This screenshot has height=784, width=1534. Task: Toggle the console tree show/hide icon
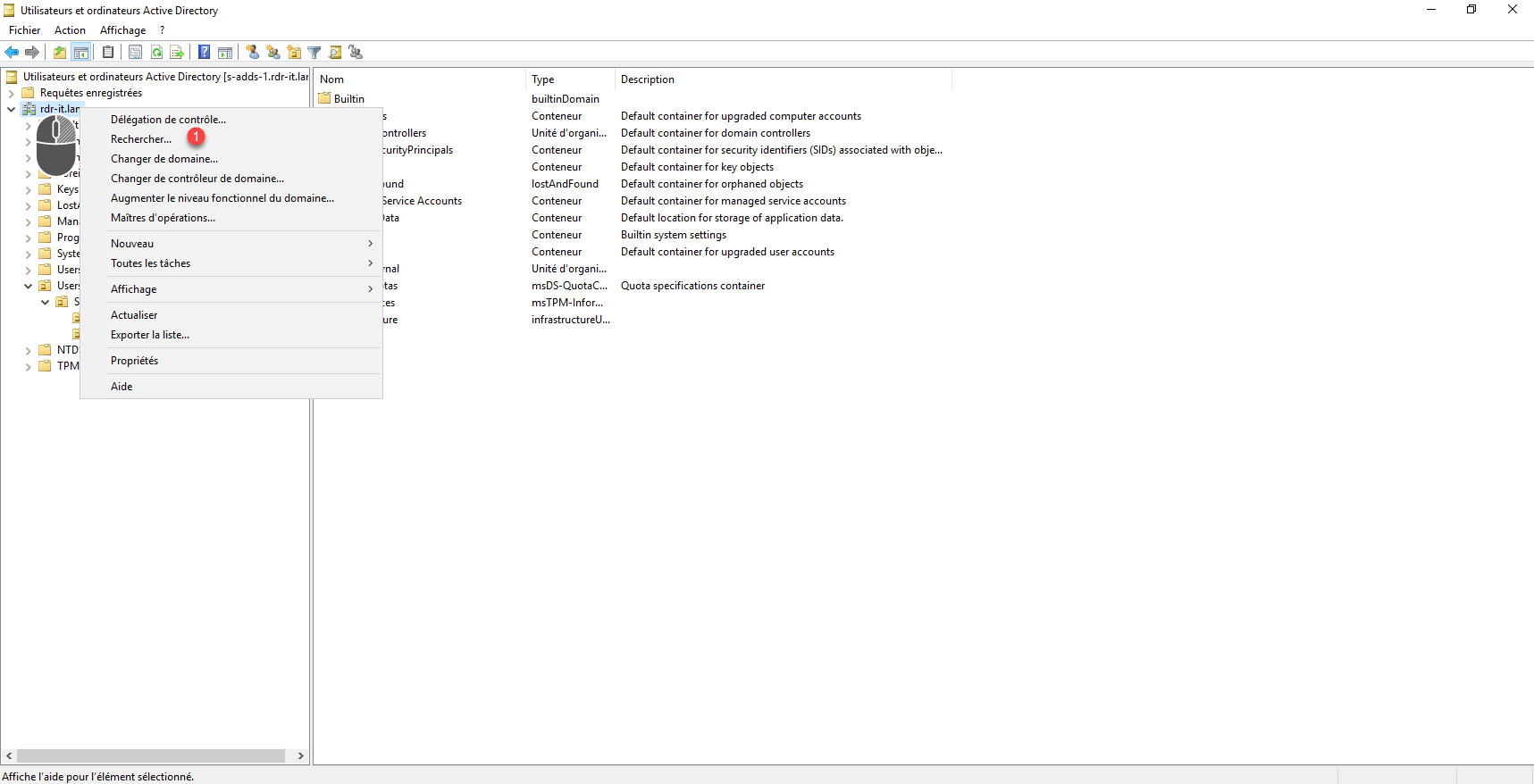point(81,53)
